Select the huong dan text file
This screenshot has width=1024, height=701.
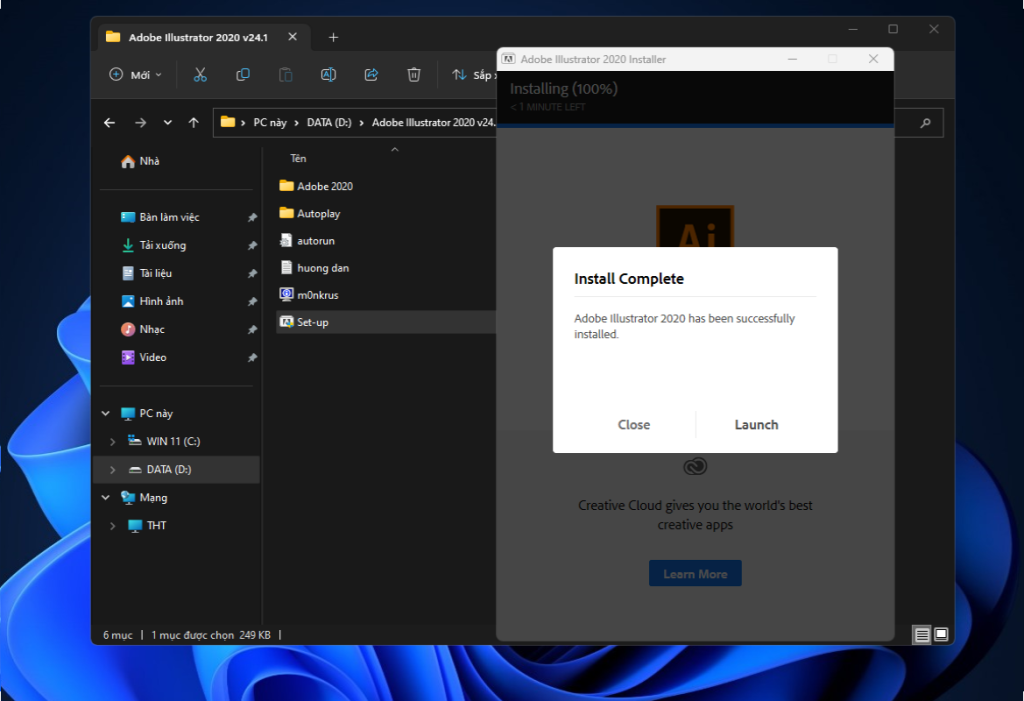314,268
